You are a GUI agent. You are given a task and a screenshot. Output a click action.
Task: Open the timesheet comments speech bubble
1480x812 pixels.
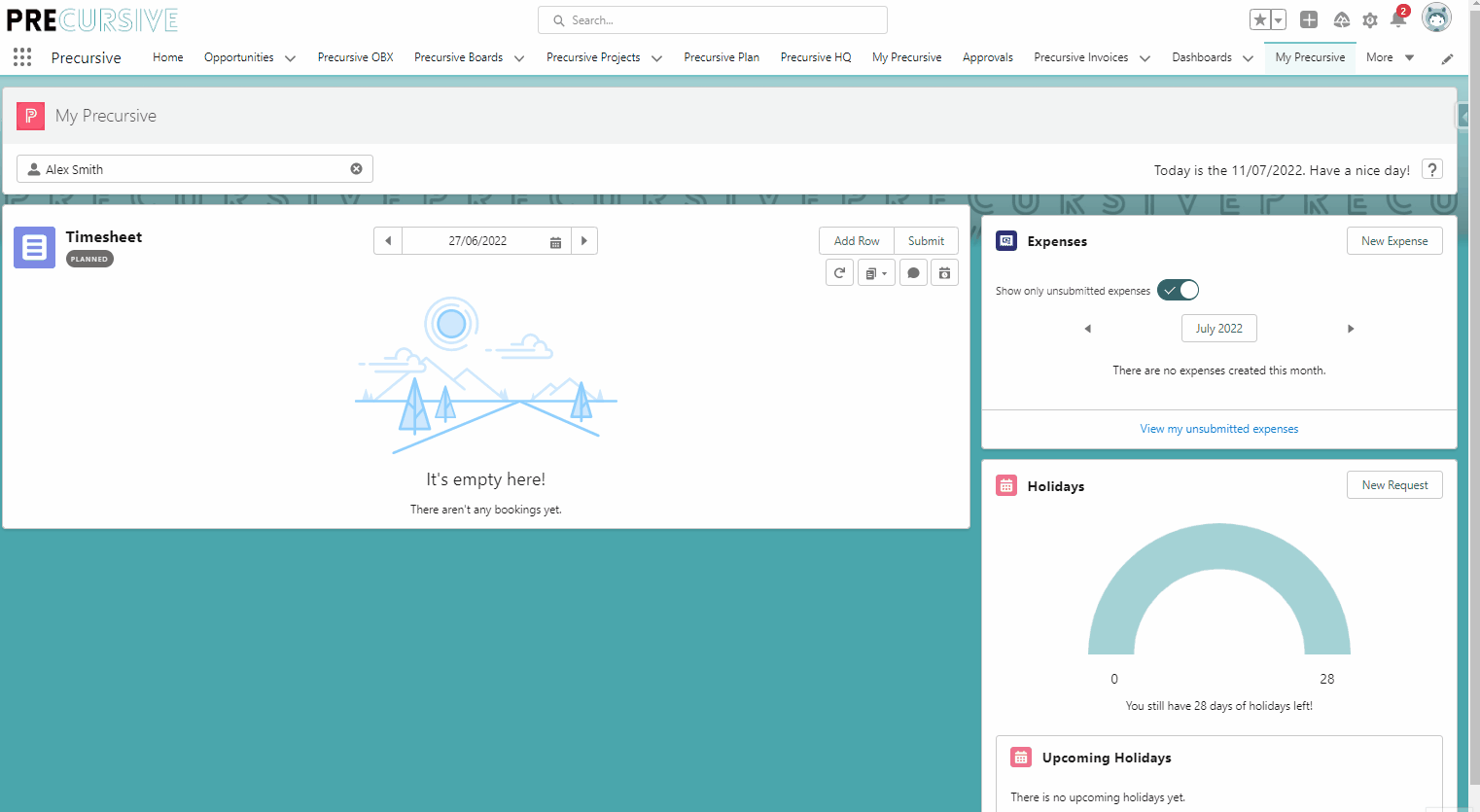coord(913,273)
